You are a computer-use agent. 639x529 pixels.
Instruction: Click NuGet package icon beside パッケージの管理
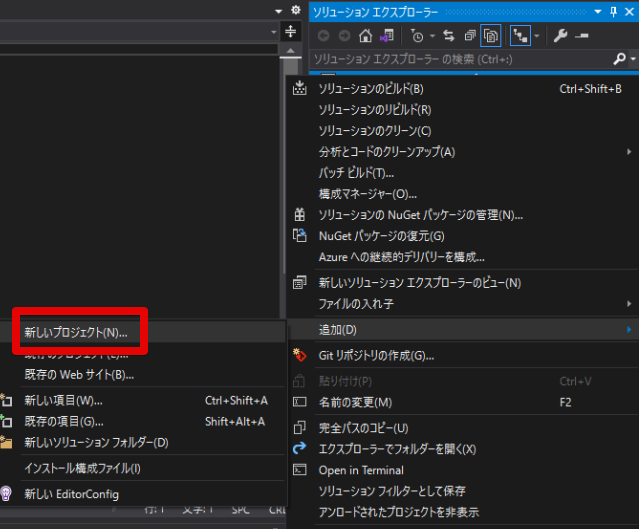point(300,214)
